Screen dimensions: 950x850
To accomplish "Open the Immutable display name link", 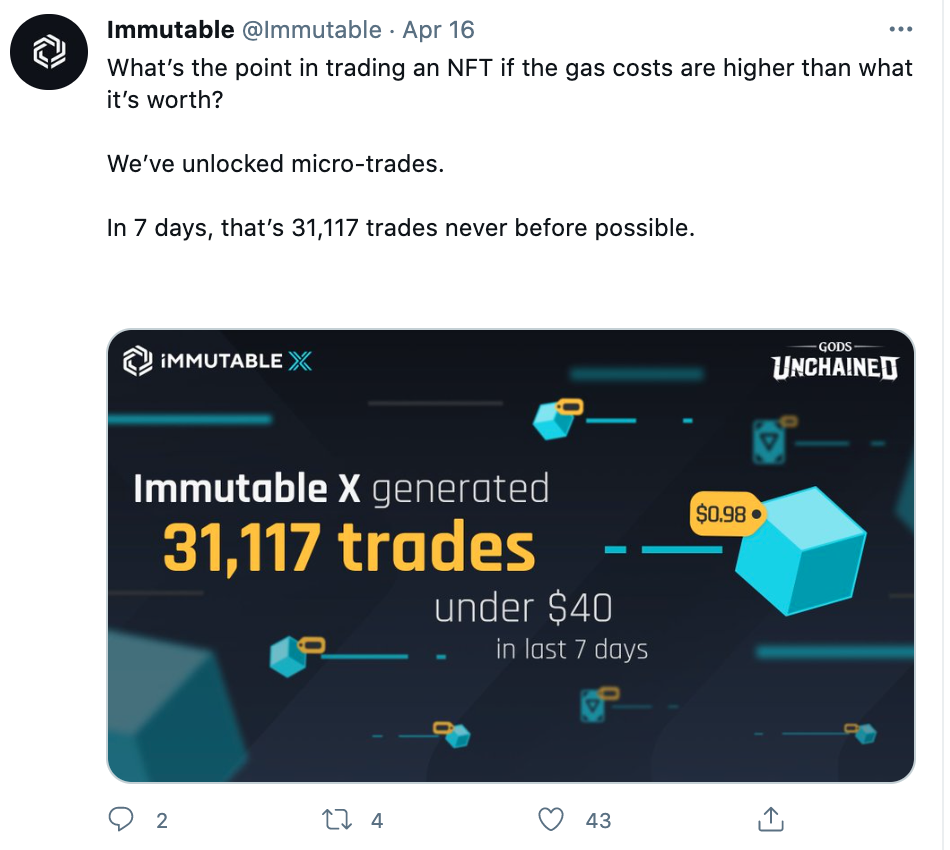I will 170,30.
